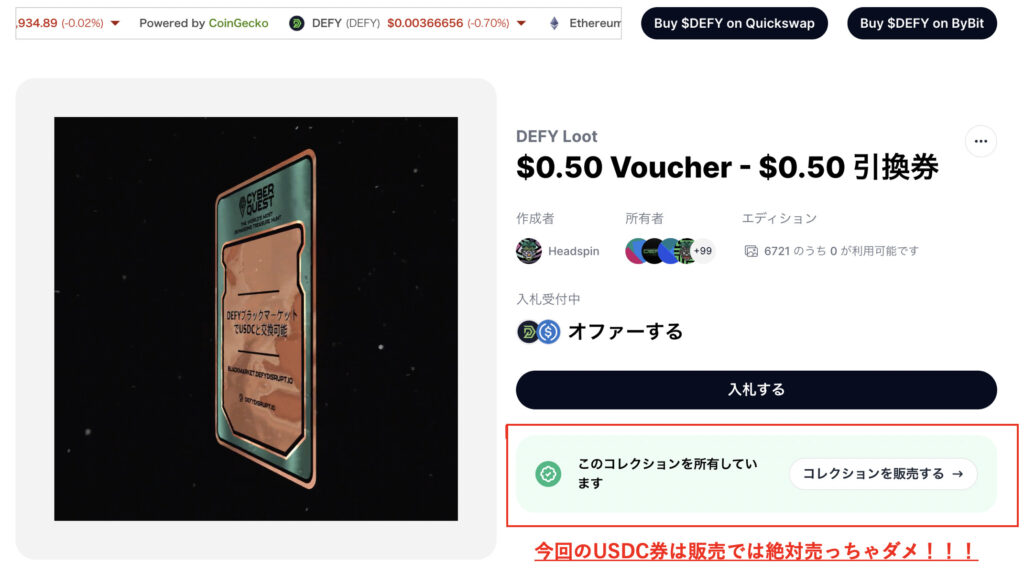Click the USDC coin icon beside オファーする
1024x574 pixels.
tap(549, 332)
